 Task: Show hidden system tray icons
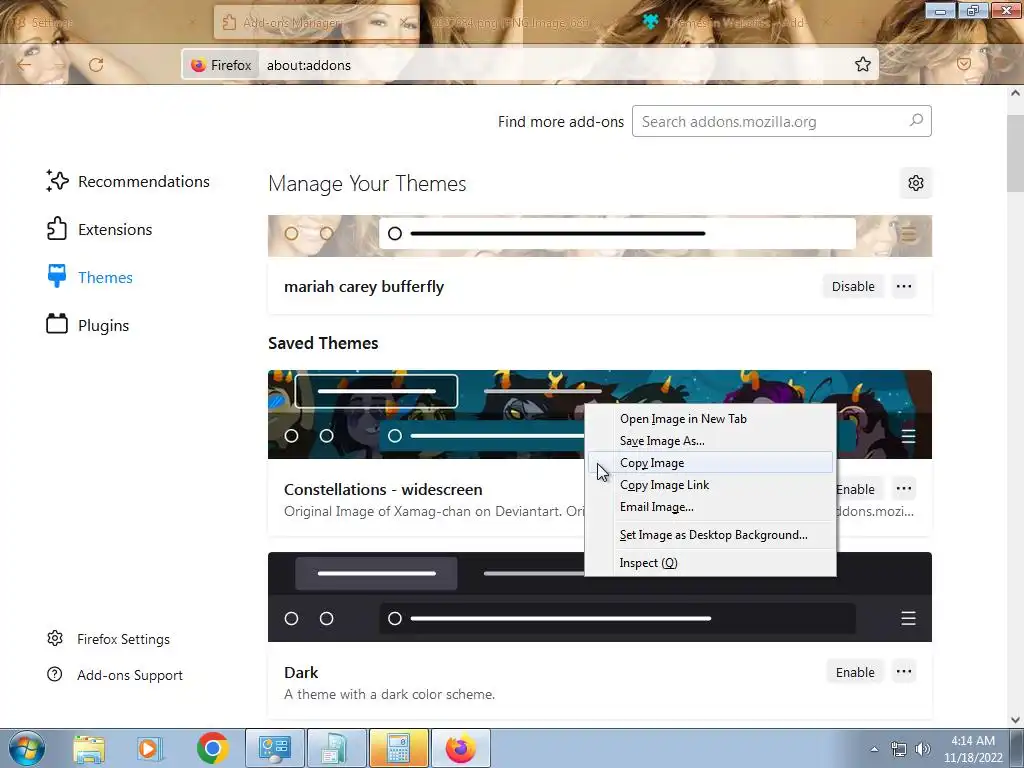pos(874,749)
